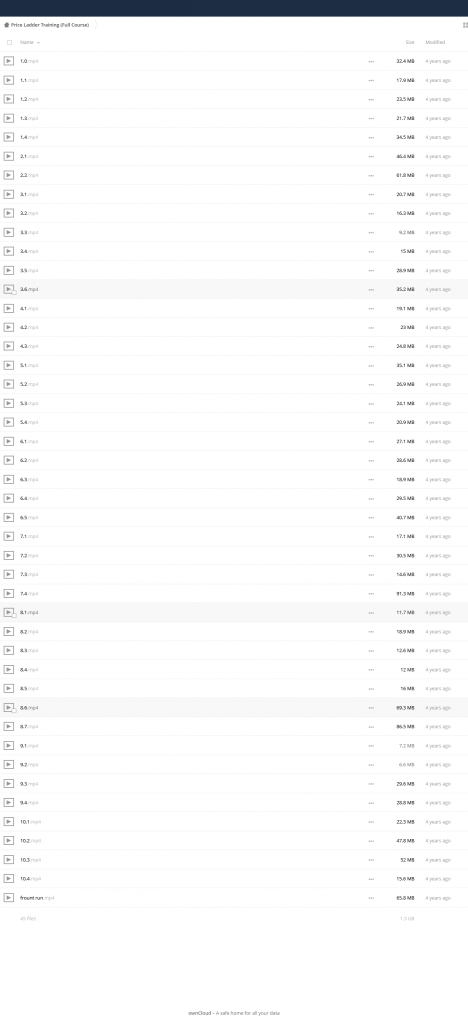Sort files by Size column header

410,42
